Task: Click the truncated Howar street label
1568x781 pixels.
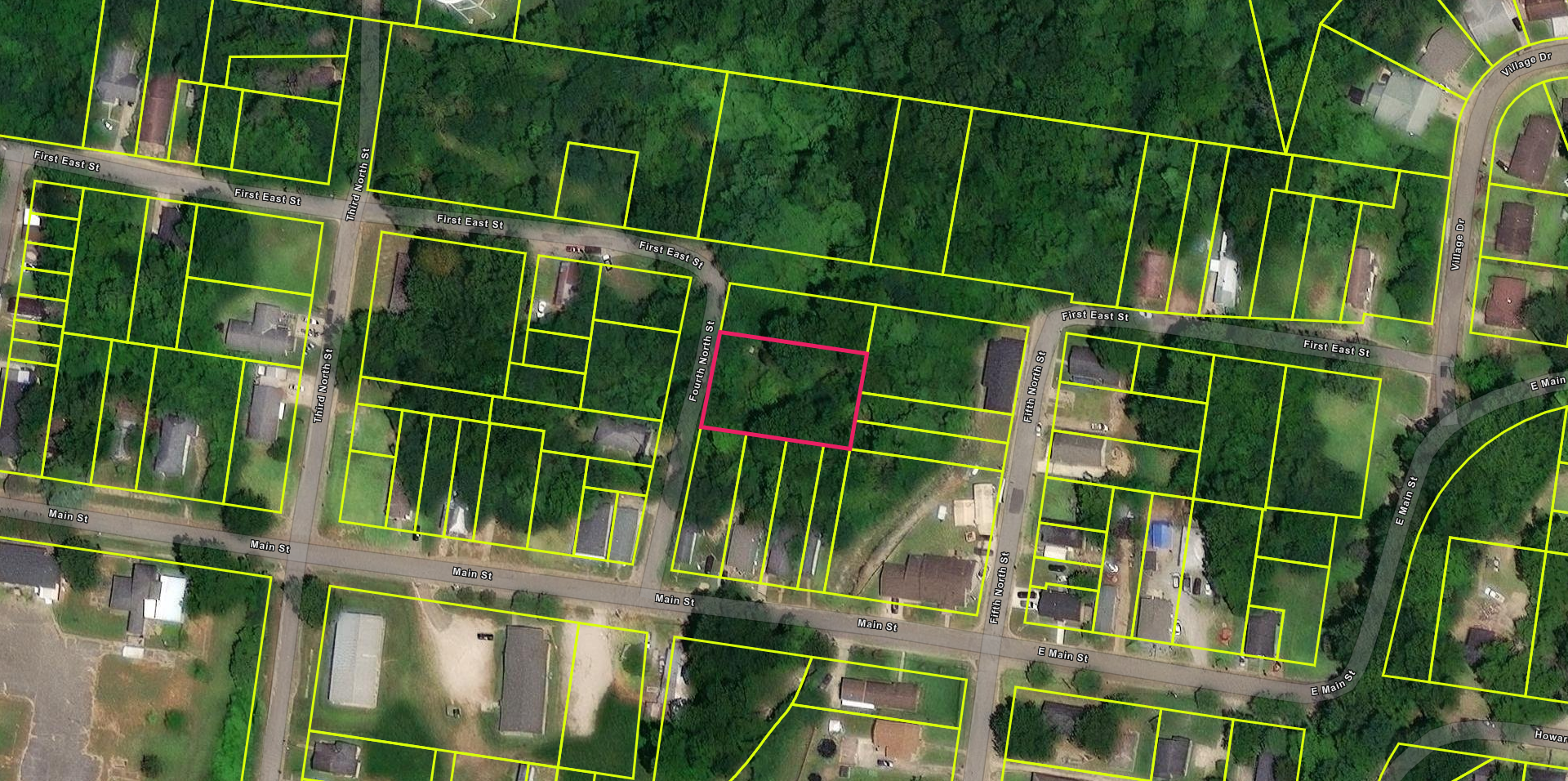Action: point(1549,736)
